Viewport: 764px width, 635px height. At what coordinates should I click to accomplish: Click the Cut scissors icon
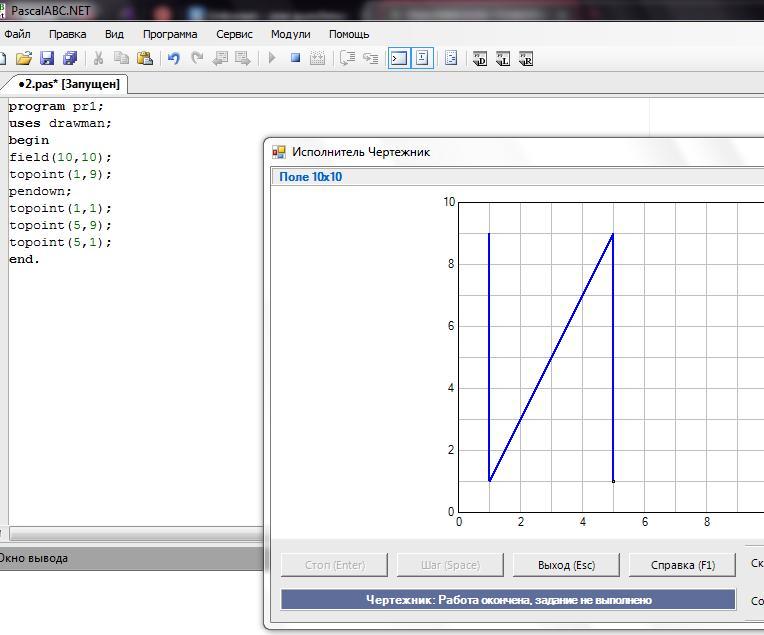pos(98,58)
